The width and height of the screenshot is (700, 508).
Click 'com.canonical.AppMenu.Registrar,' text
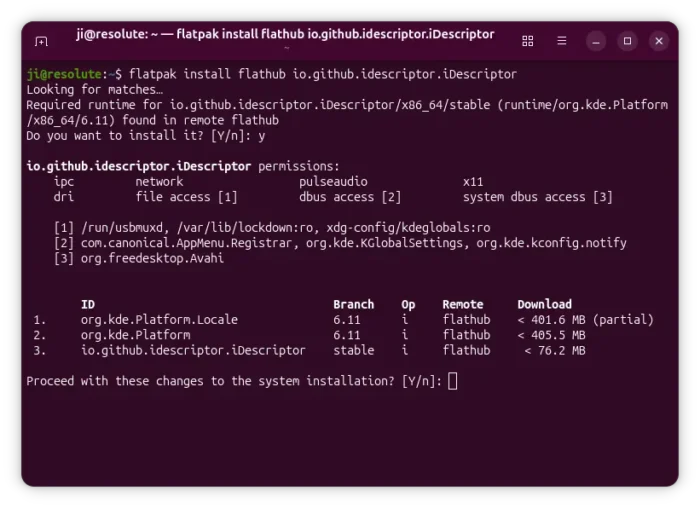190,243
